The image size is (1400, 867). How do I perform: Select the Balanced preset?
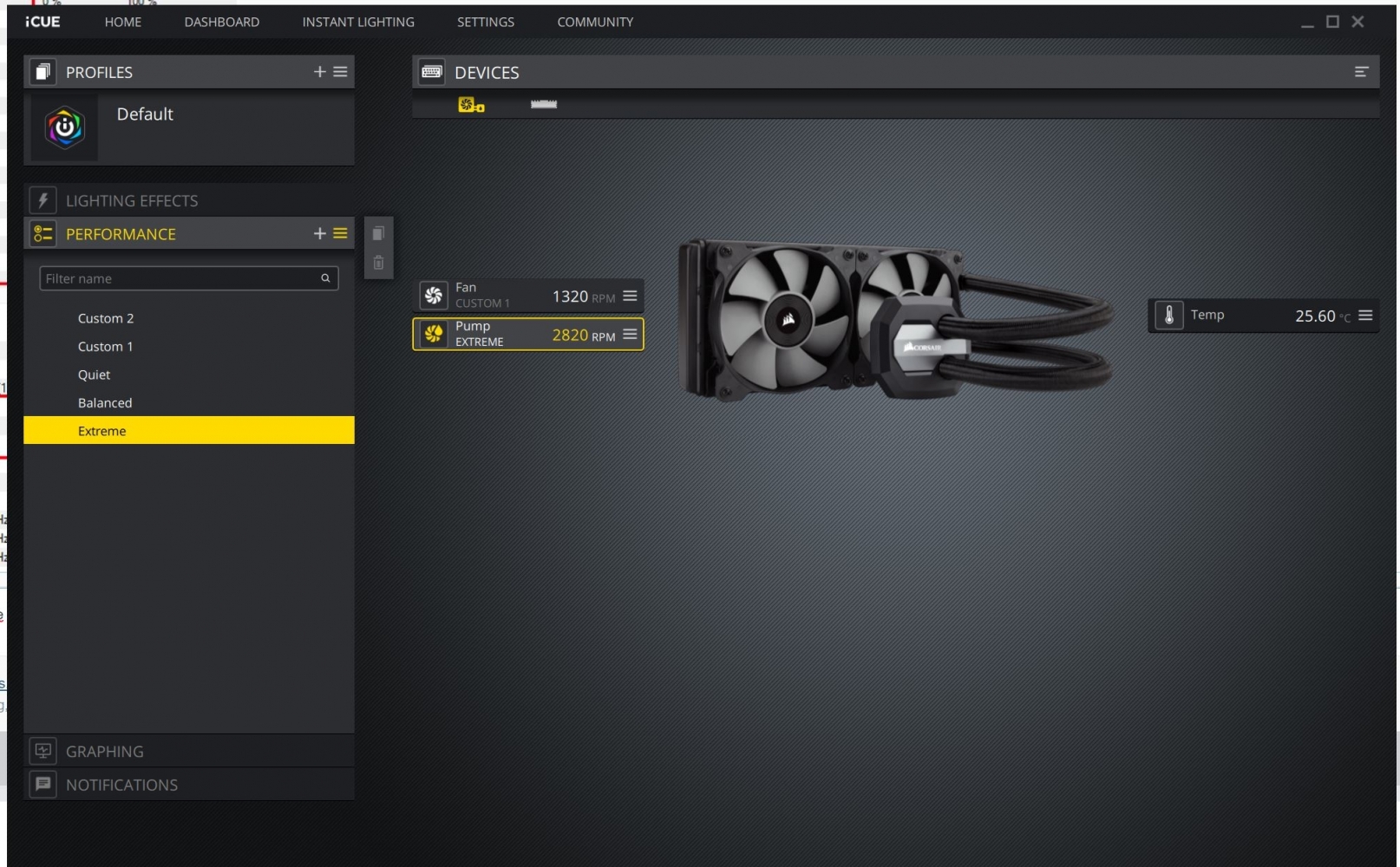click(189, 402)
